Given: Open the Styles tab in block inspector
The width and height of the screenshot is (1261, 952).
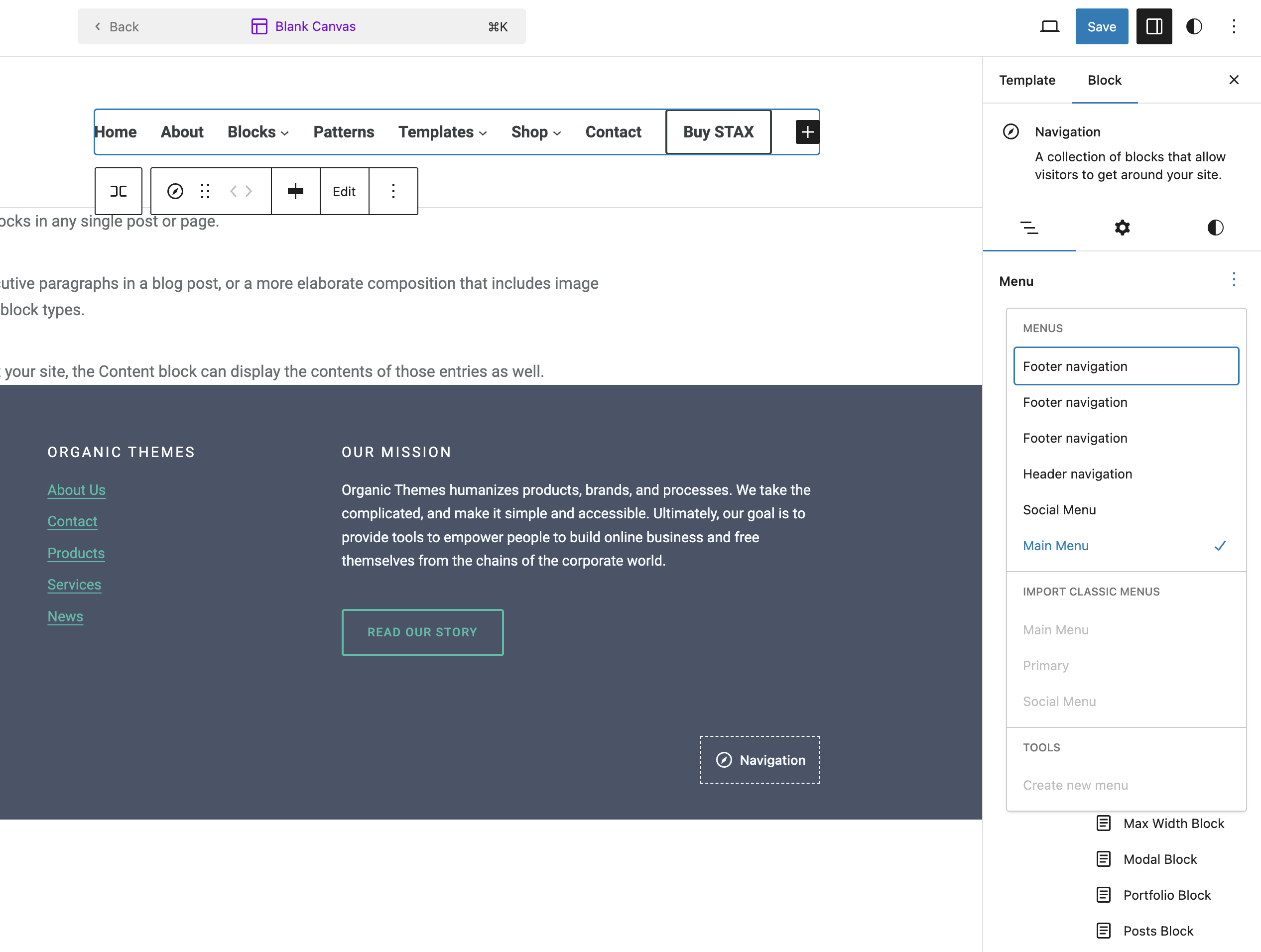Looking at the screenshot, I should tap(1215, 228).
